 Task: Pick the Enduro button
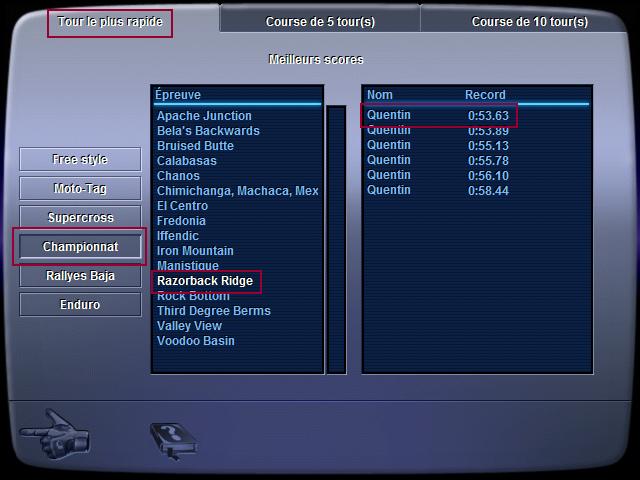[80, 305]
